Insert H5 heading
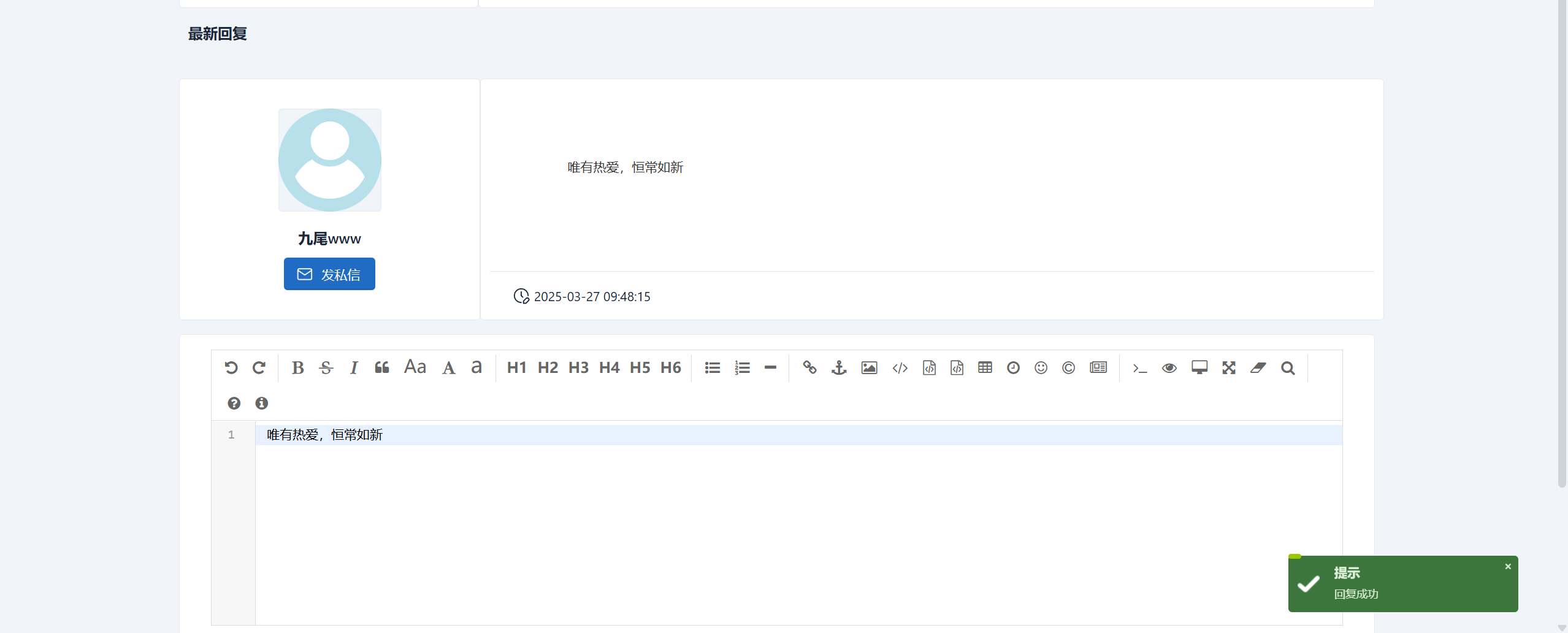Viewport: 1568px width, 633px height. (x=640, y=367)
